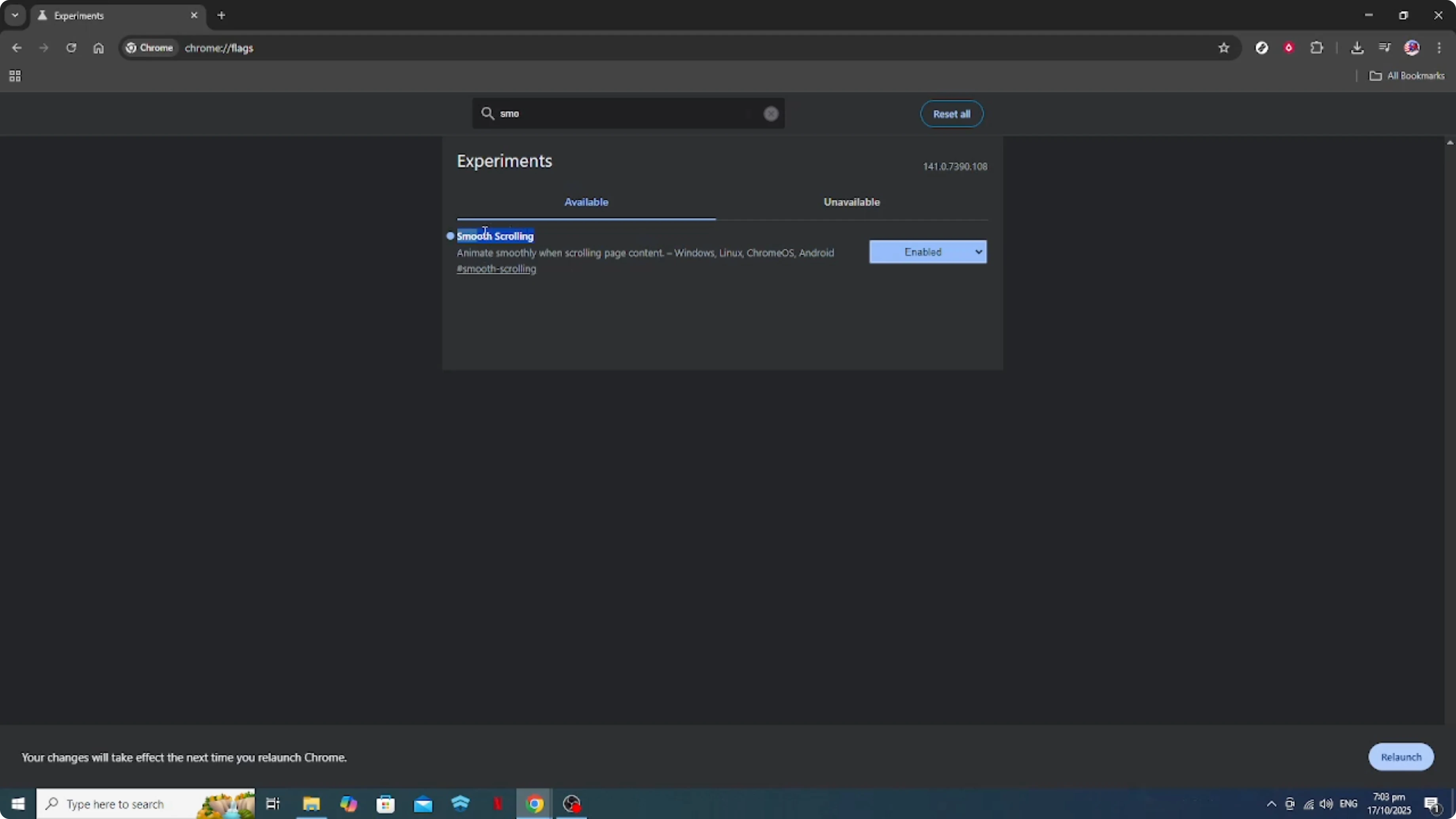Go back using the back arrow
Image resolution: width=1456 pixels, height=819 pixels.
(17, 48)
